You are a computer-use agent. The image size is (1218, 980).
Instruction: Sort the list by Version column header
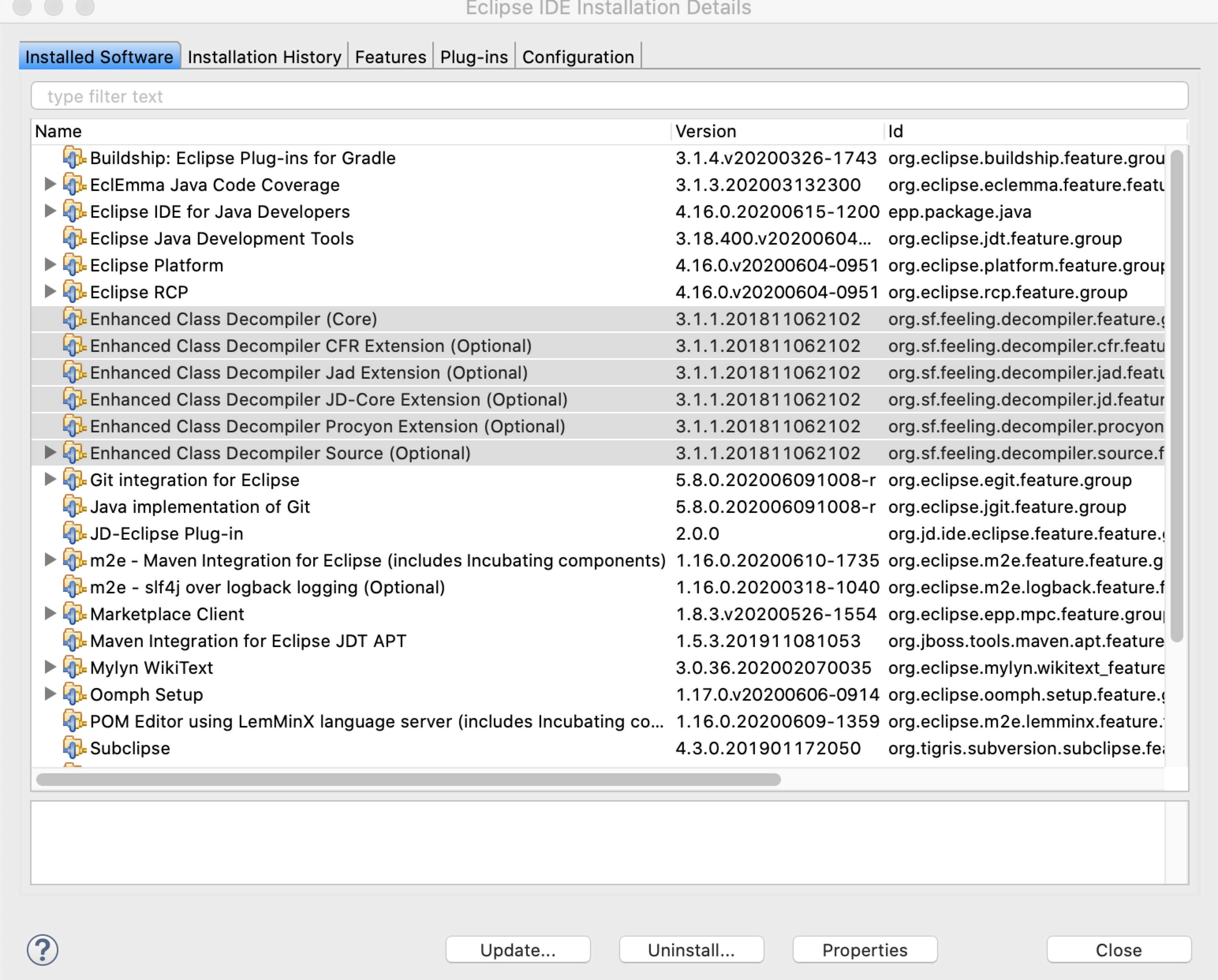click(x=777, y=131)
